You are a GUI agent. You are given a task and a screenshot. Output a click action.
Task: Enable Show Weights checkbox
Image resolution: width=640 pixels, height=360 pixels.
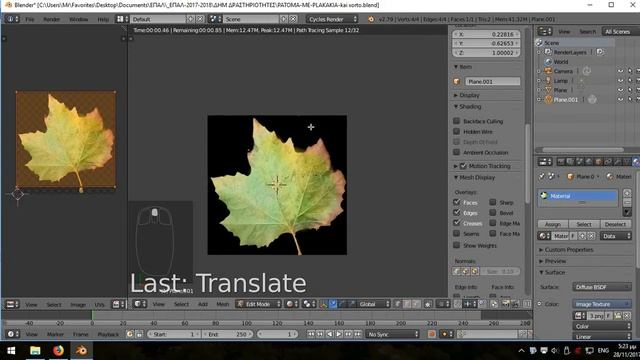pyautogui.click(x=457, y=245)
